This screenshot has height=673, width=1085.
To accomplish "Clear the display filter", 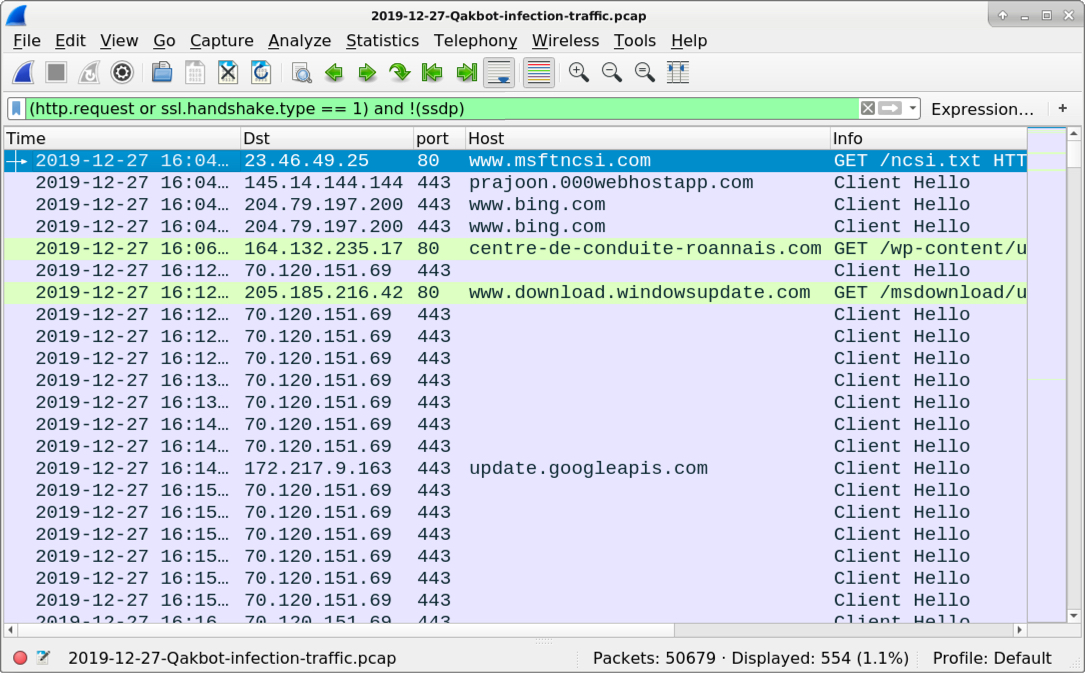I will point(868,108).
